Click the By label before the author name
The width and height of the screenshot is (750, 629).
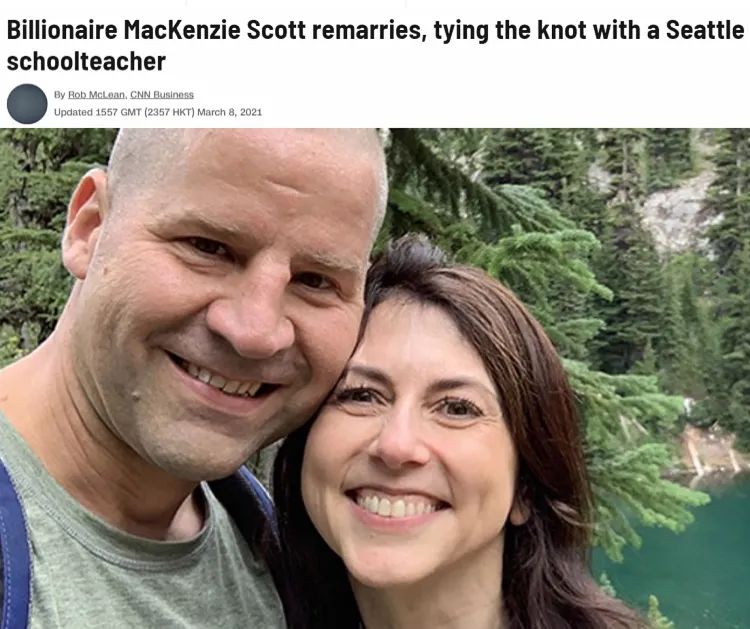tap(59, 95)
